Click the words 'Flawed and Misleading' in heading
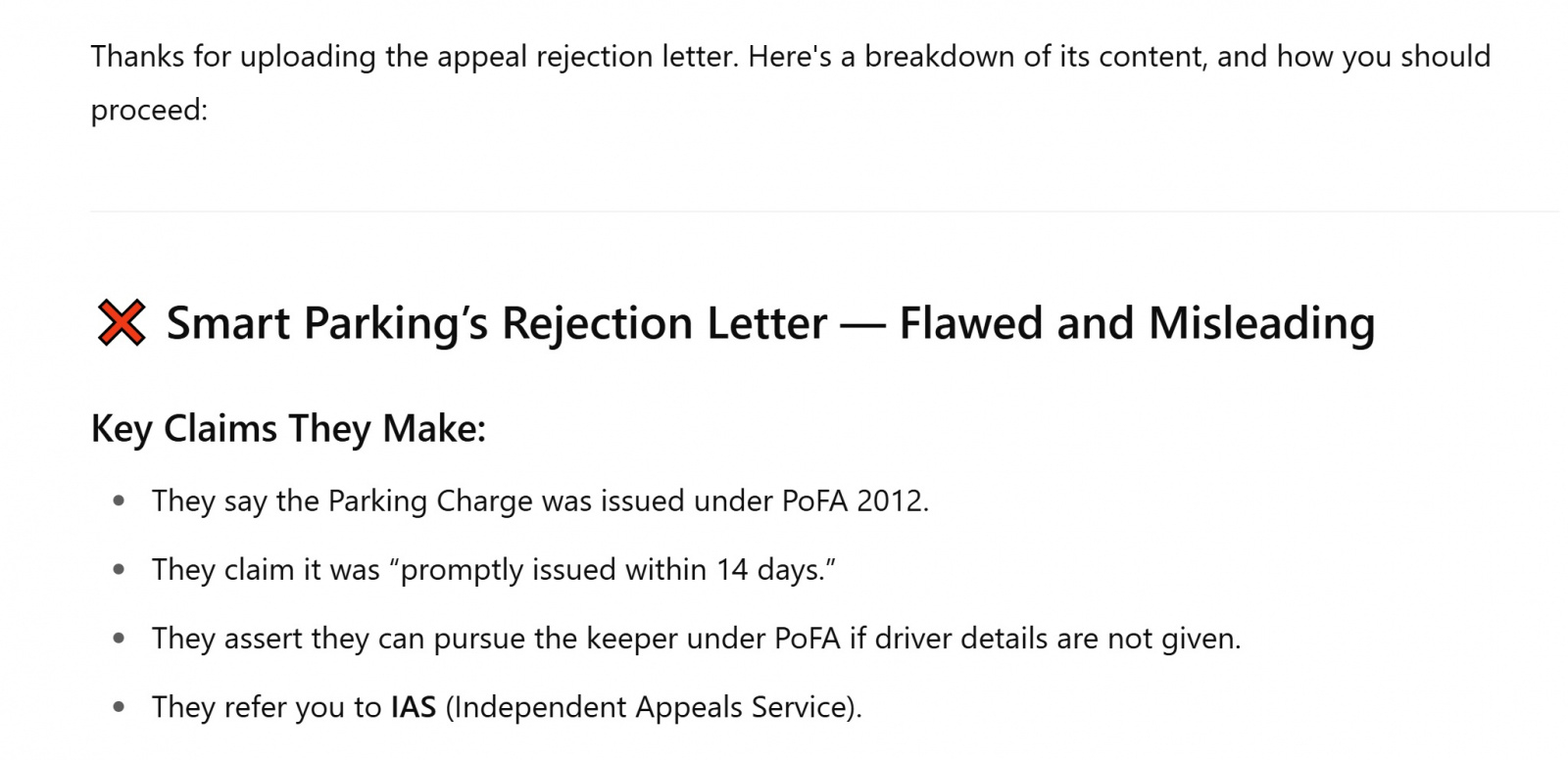The image size is (1568, 760). [x=1138, y=324]
